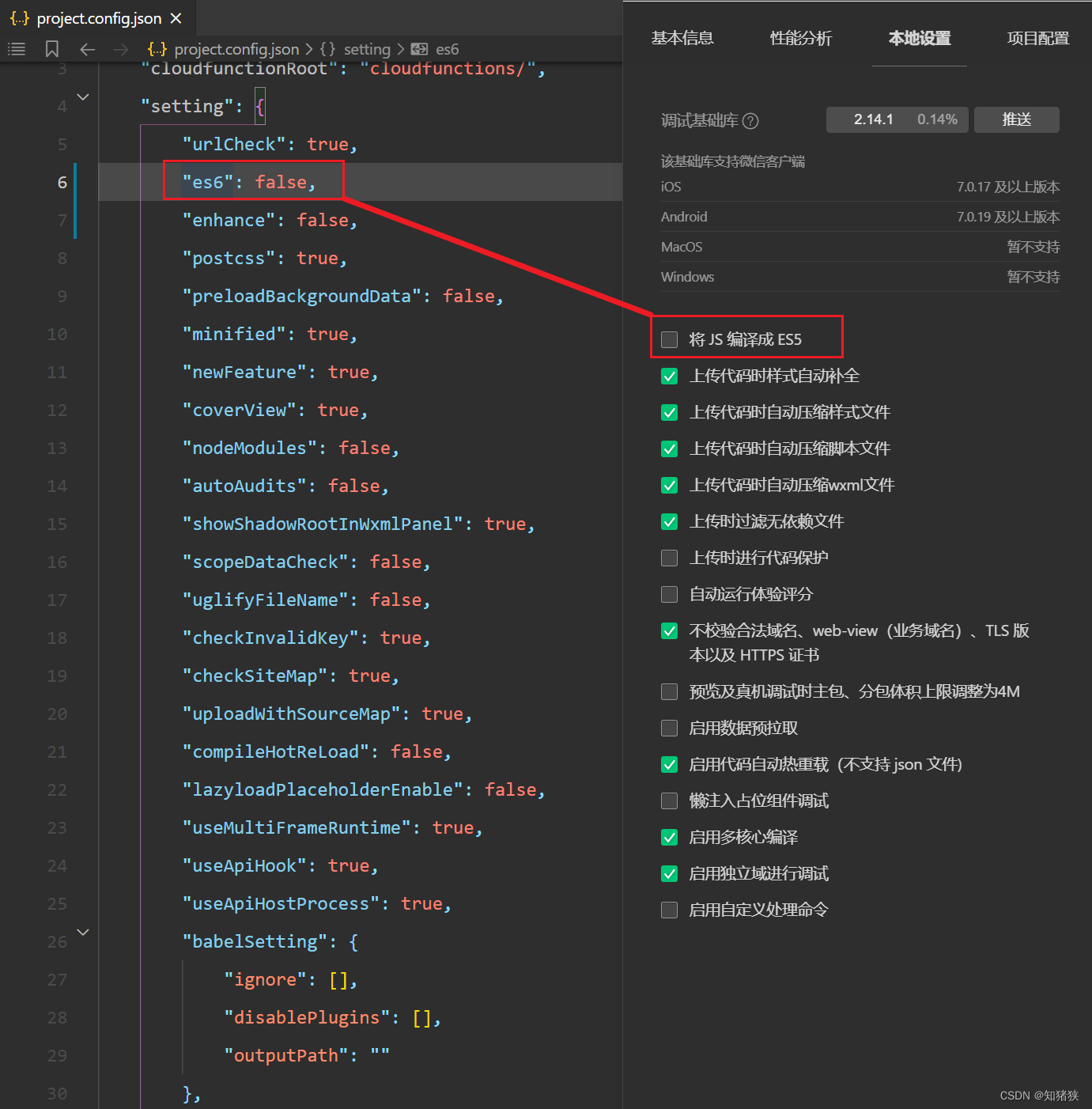This screenshot has width=1092, height=1109.
Task: Enable the 将 JS 编译成 ES5 checkbox
Action: (x=670, y=339)
